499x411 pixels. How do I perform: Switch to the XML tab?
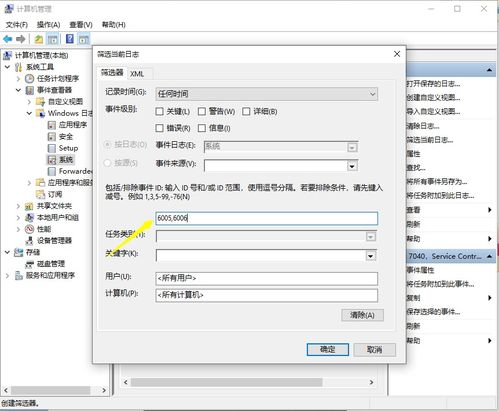(137, 74)
